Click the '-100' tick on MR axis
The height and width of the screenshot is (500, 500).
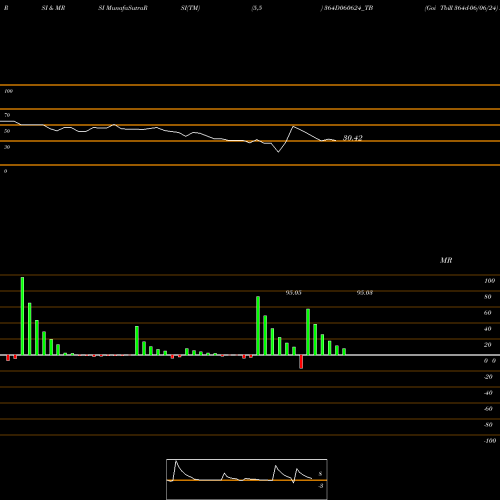(x=490, y=441)
